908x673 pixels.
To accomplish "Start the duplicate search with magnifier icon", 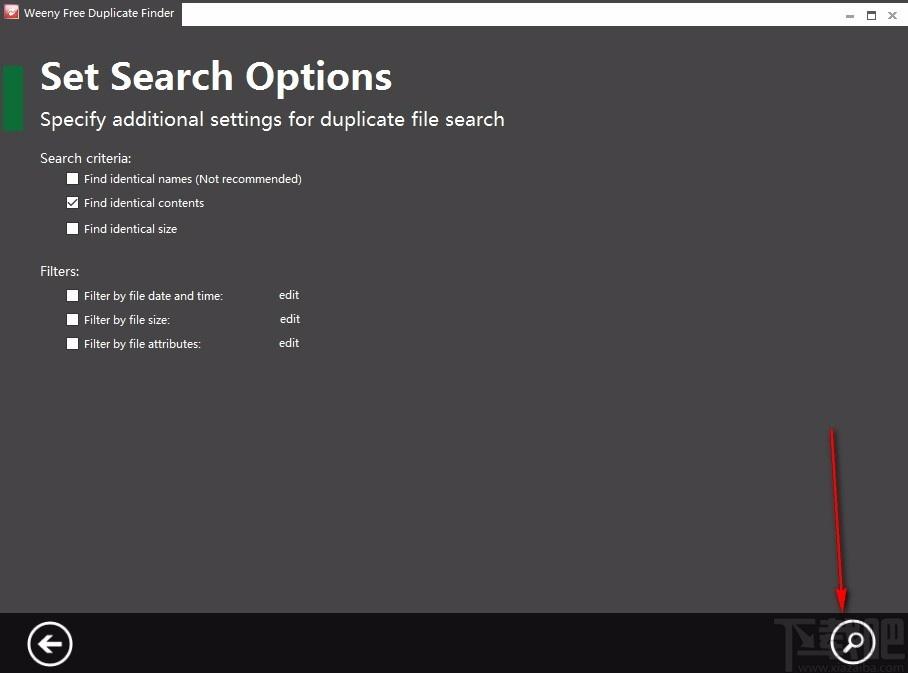I will tap(853, 642).
